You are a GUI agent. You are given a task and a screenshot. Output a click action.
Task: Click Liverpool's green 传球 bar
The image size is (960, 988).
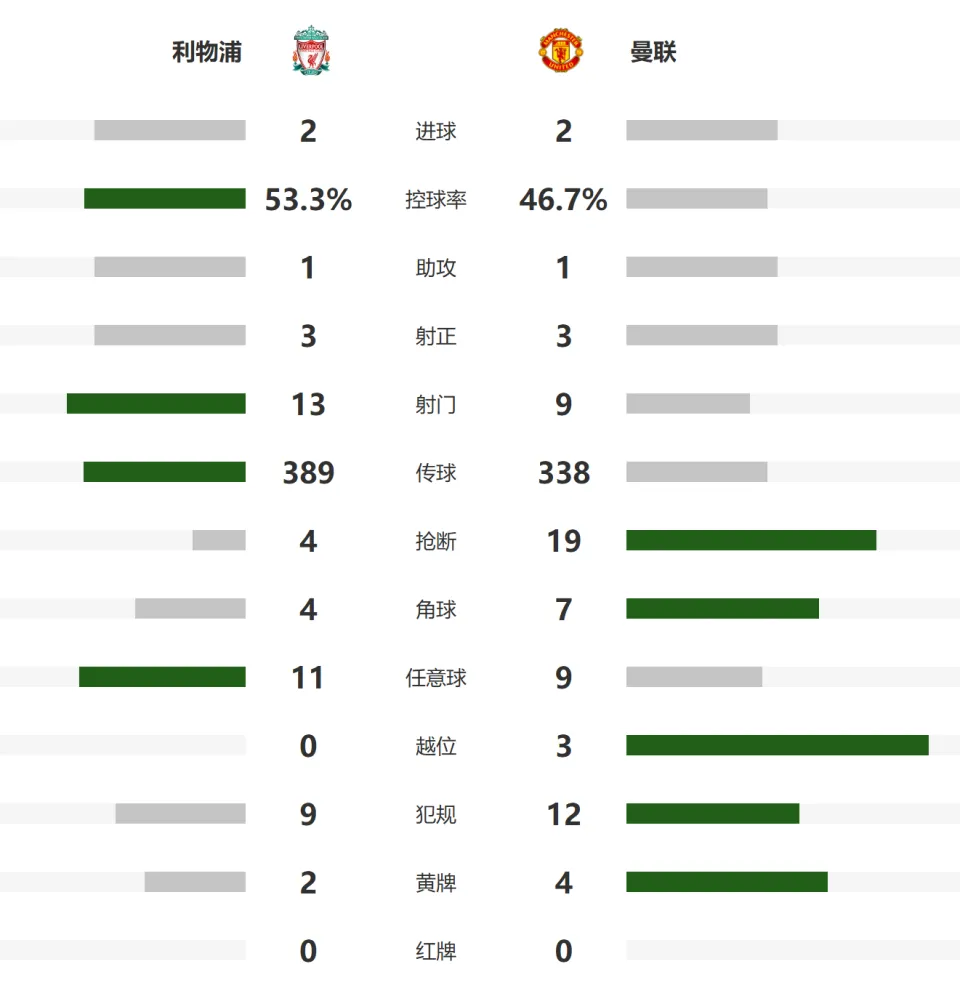[x=164, y=471]
